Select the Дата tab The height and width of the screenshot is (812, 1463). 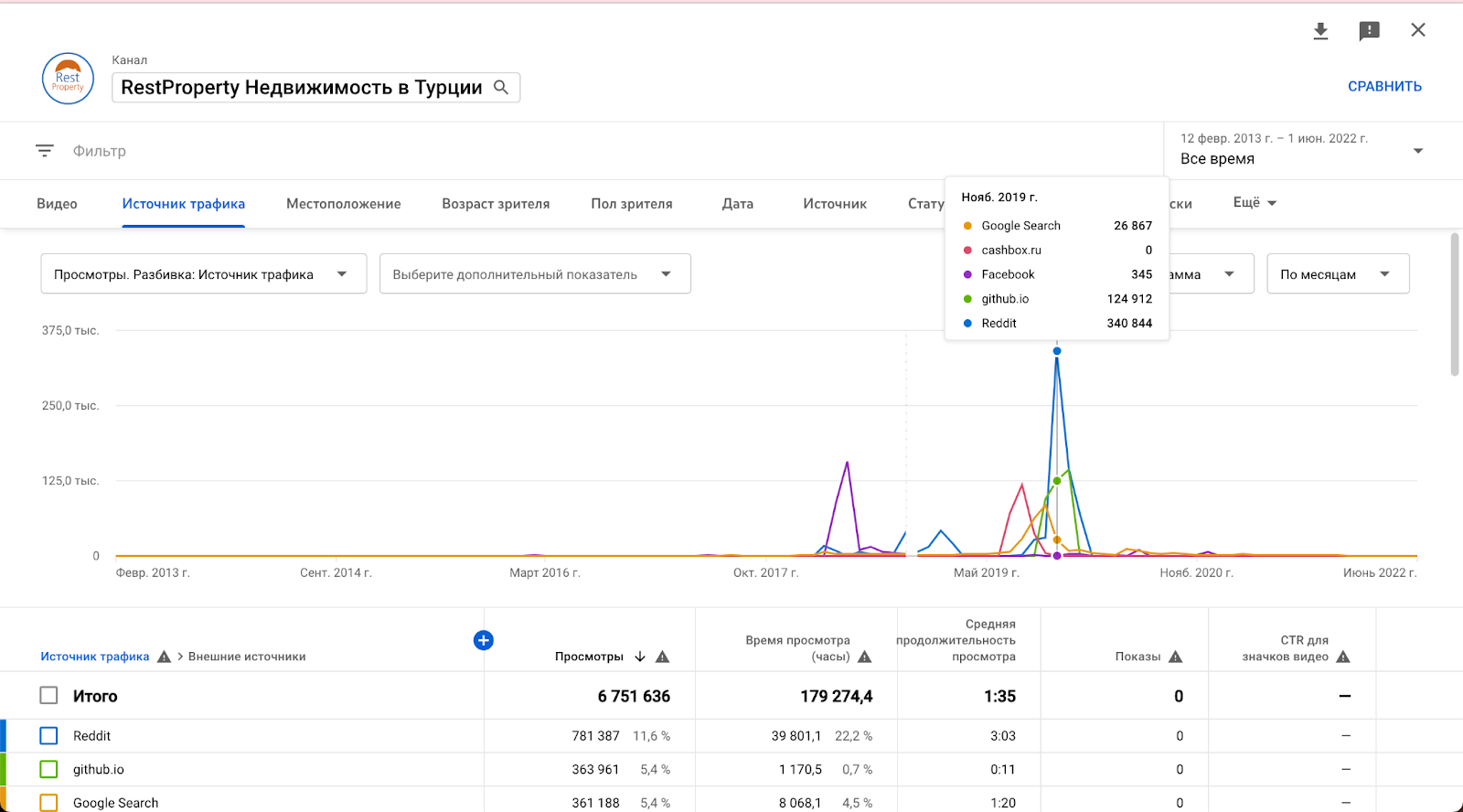tap(738, 204)
